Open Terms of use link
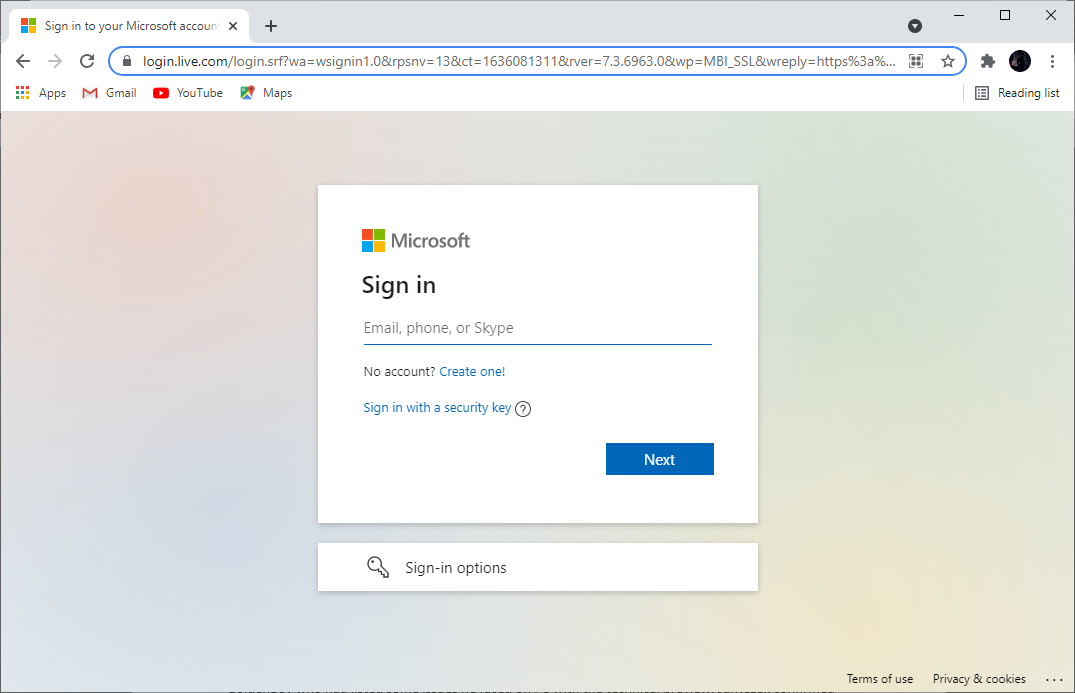 [x=880, y=679]
